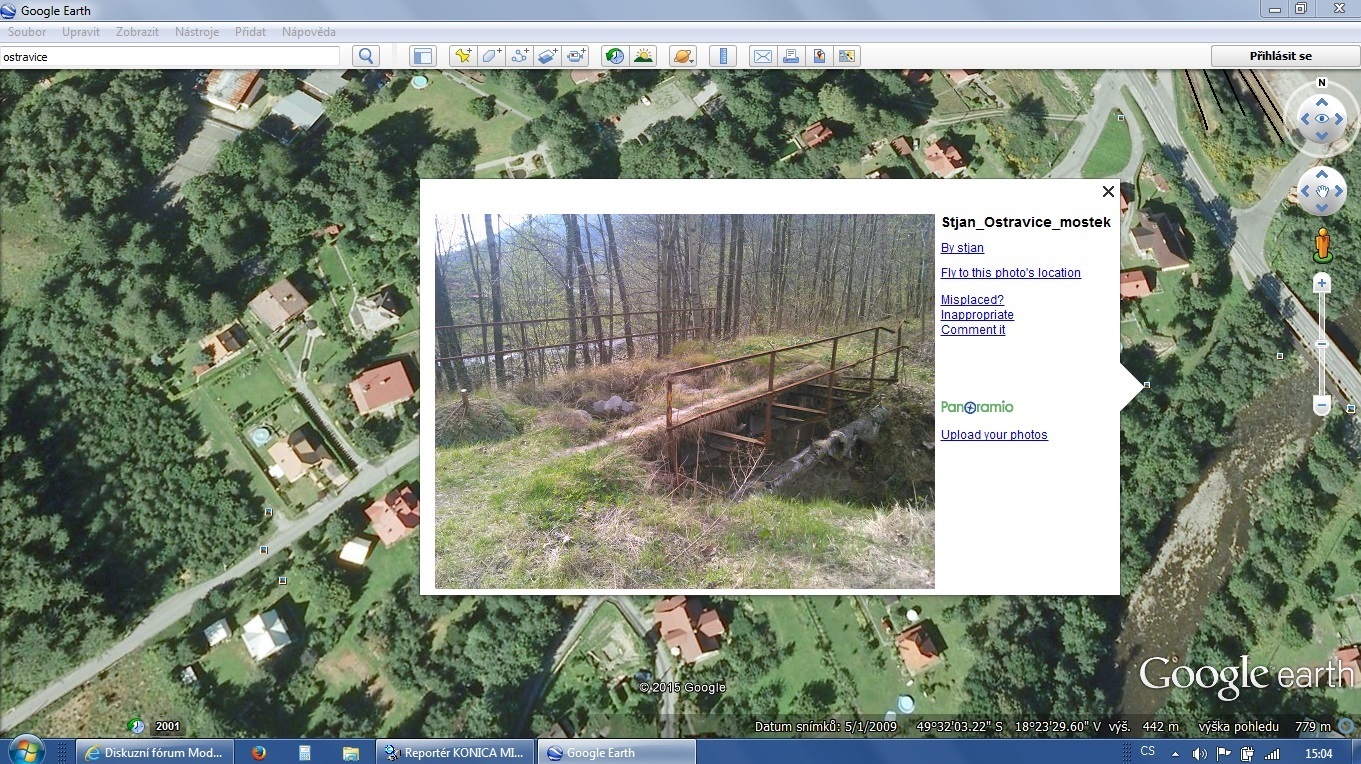Screen dimensions: 1361x764
Task: Click the taskbar clock showing 15:04
Action: coord(1319,753)
